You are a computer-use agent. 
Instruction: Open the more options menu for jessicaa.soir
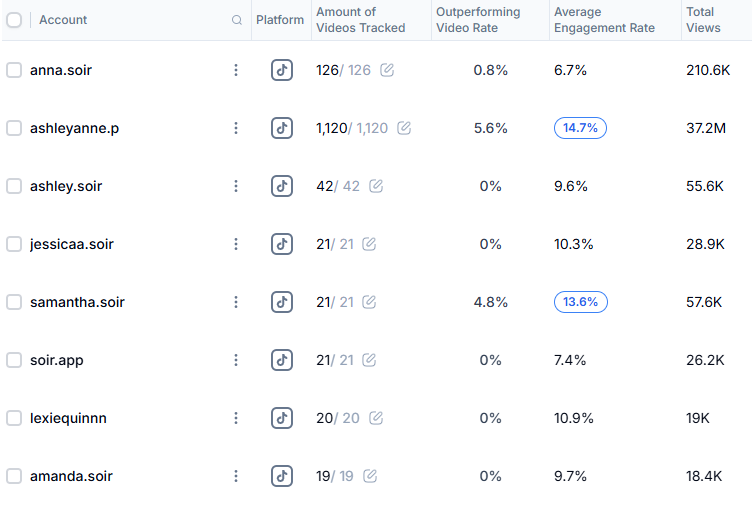[x=236, y=244]
